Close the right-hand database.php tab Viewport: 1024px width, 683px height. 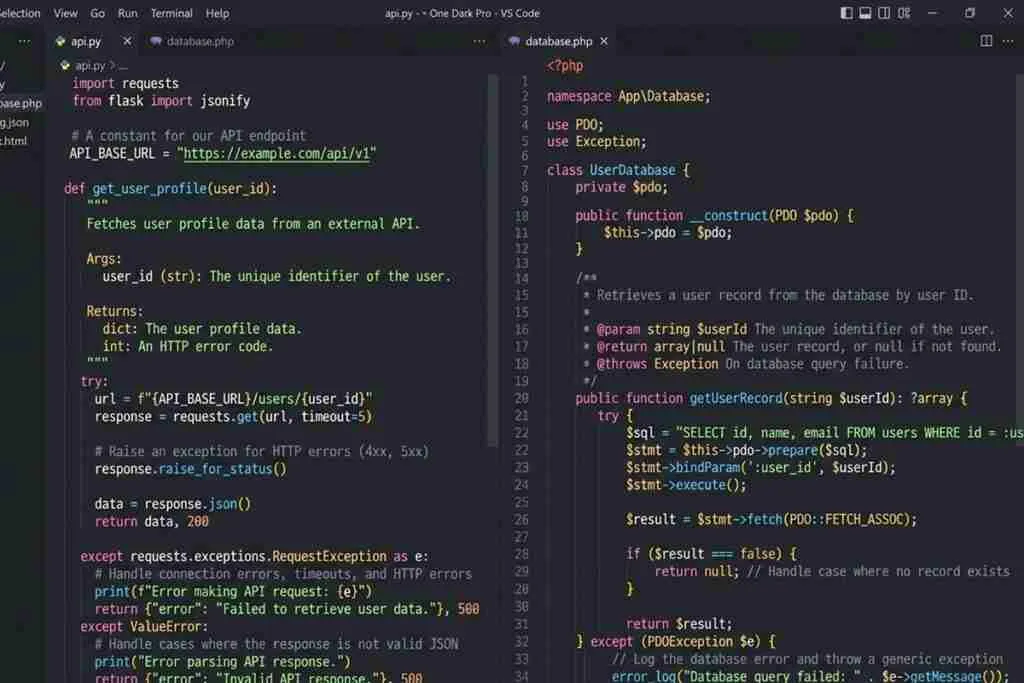604,41
